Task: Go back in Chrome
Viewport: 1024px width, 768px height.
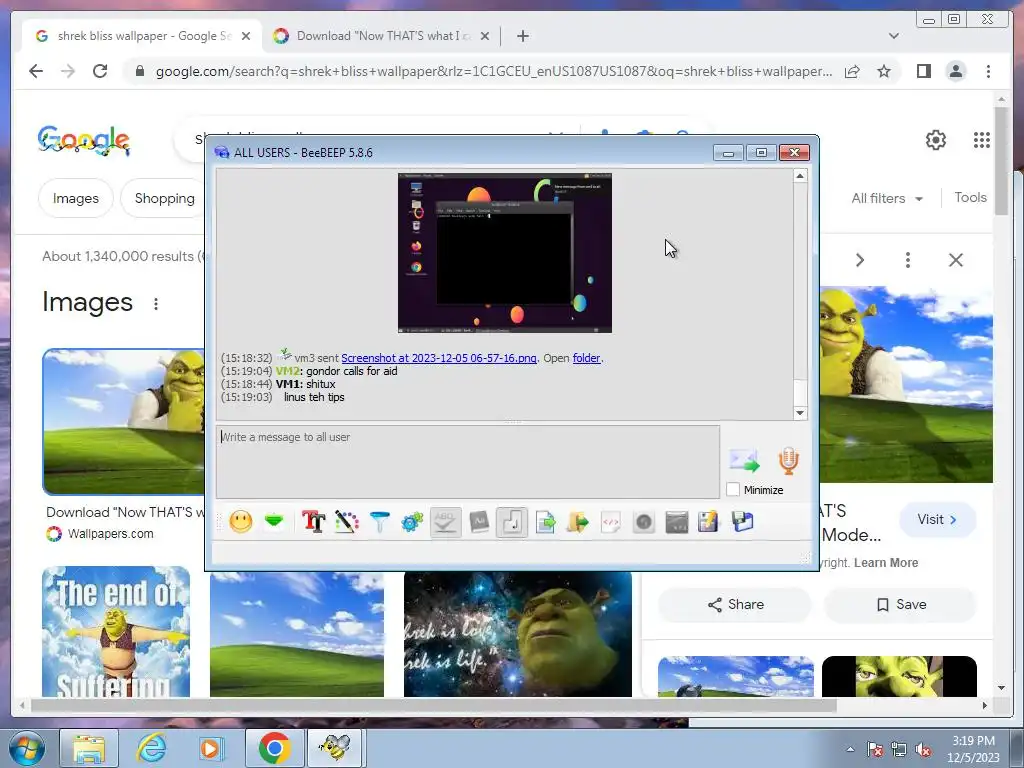Action: click(x=36, y=71)
